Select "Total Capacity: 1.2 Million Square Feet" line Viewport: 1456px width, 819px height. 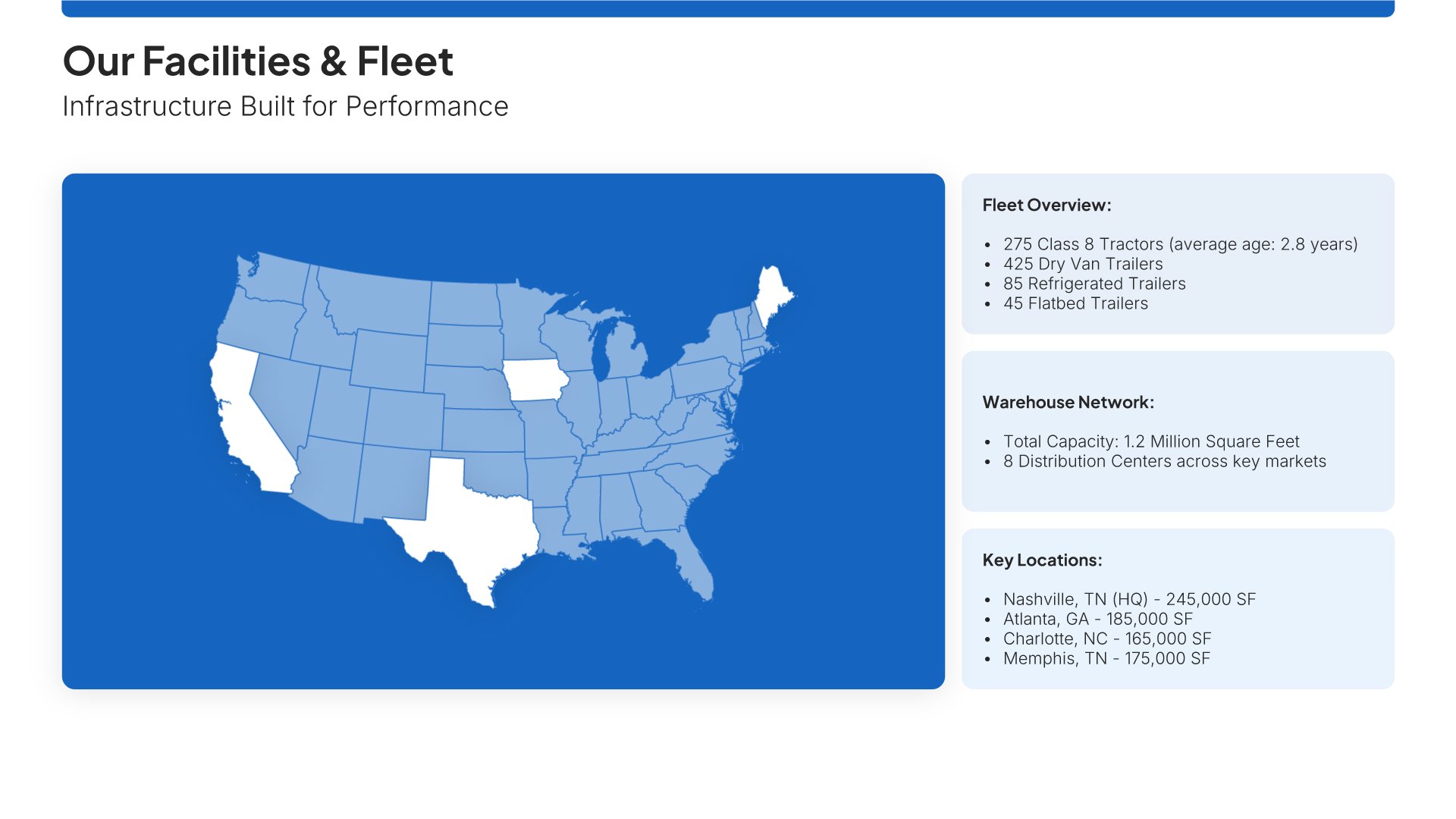(x=1151, y=441)
